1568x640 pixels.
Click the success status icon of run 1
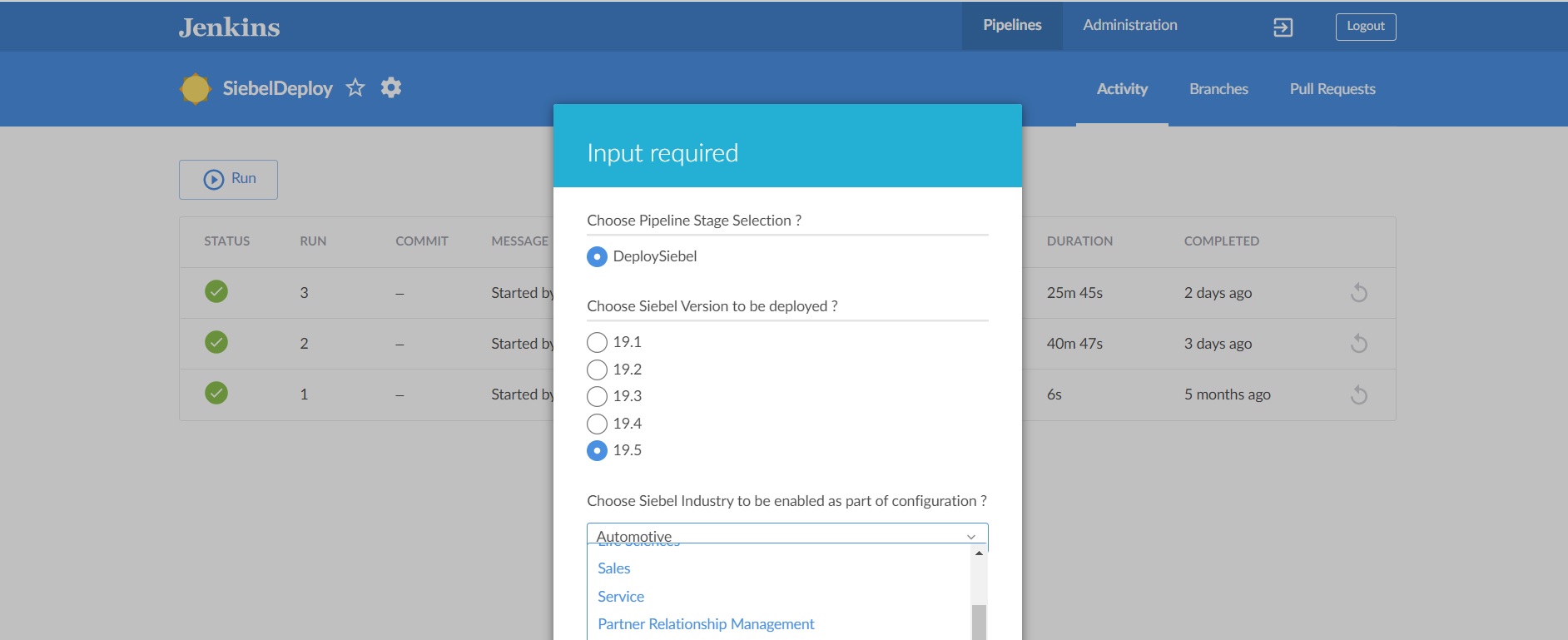(x=216, y=393)
